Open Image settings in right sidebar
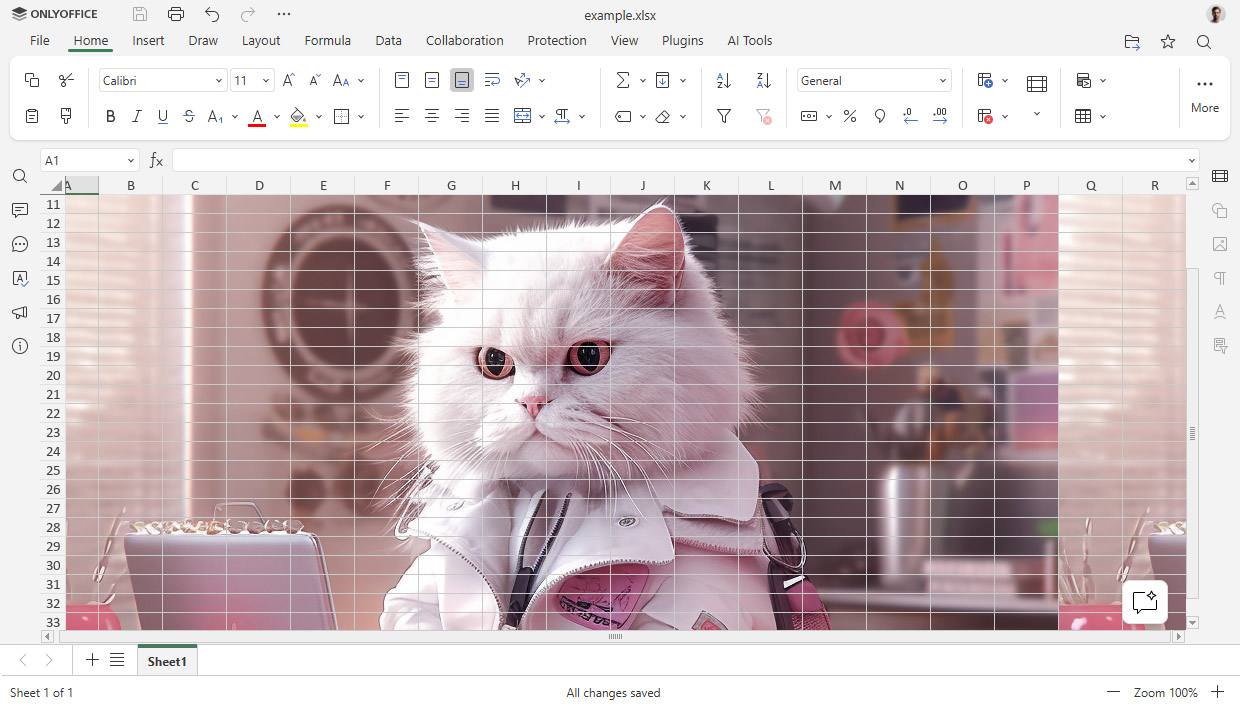The image size is (1240, 708). coord(1220,244)
